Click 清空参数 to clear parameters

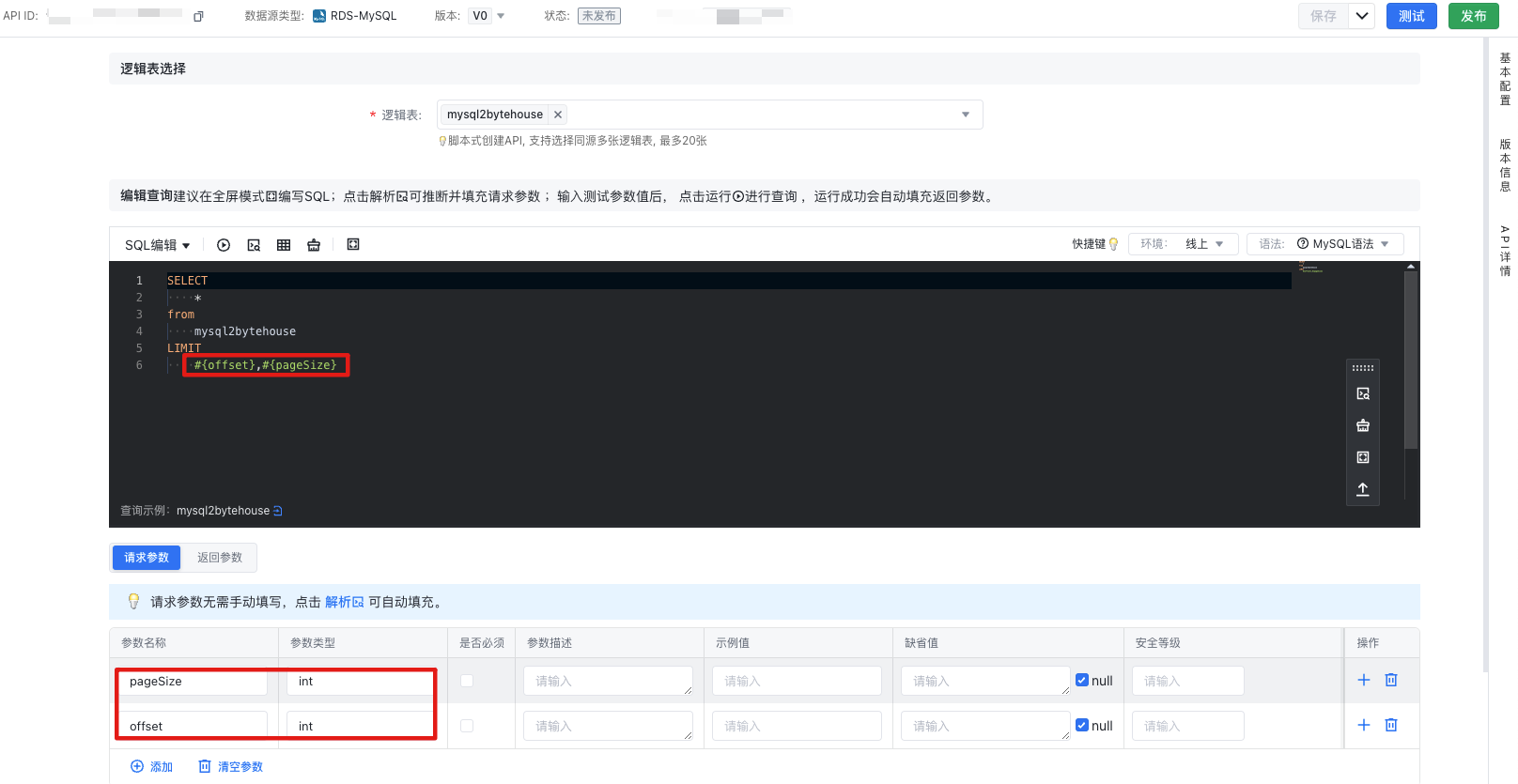pos(230,767)
